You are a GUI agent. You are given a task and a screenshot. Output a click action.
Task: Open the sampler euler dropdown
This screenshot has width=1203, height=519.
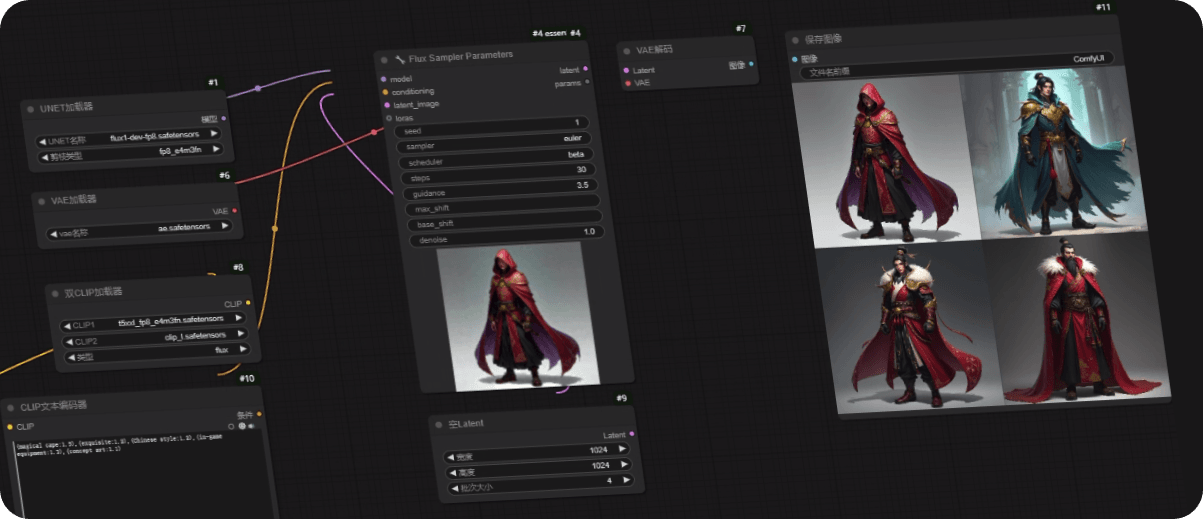click(x=494, y=142)
